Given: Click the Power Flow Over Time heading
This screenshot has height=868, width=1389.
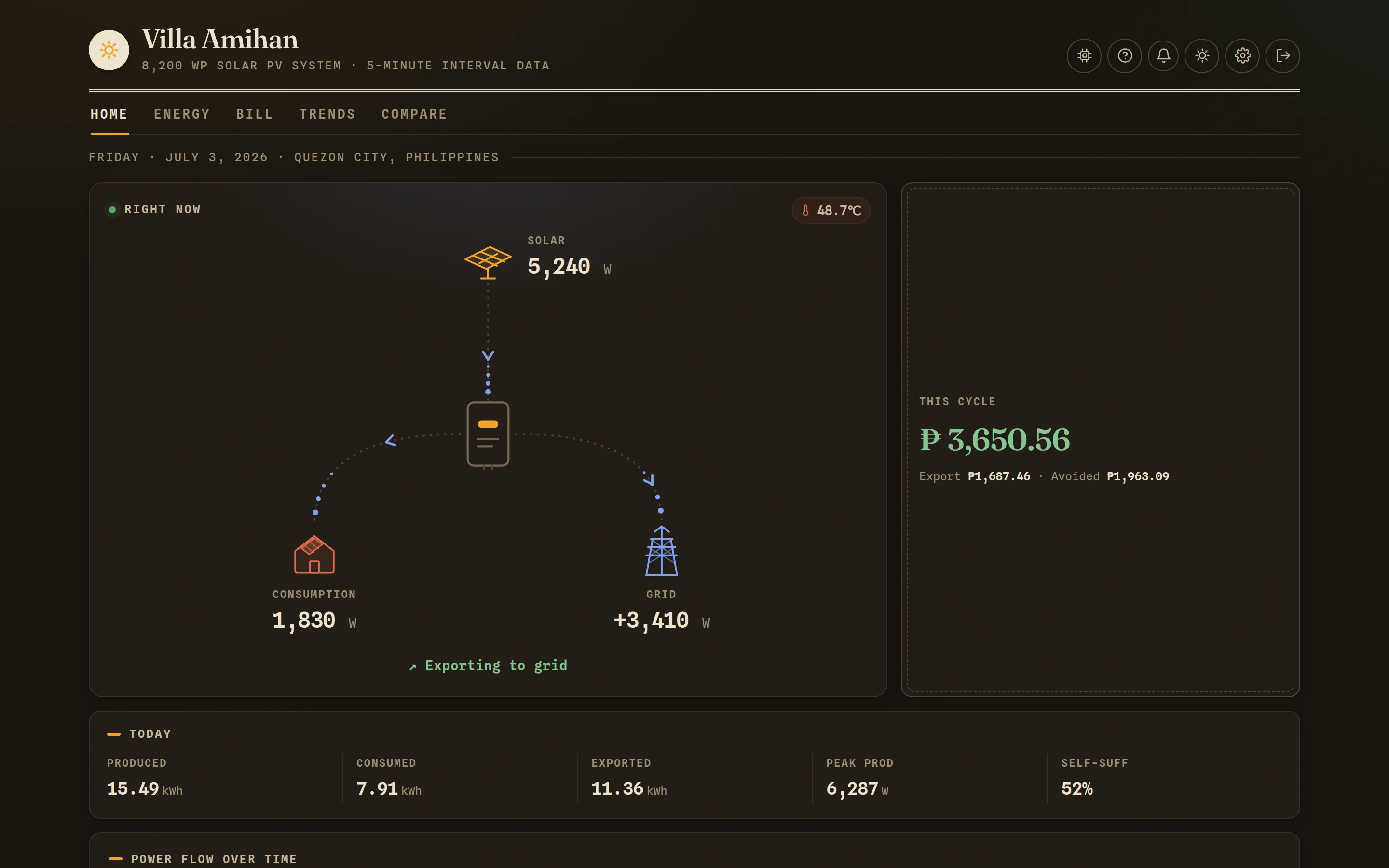Looking at the screenshot, I should click(x=214, y=859).
